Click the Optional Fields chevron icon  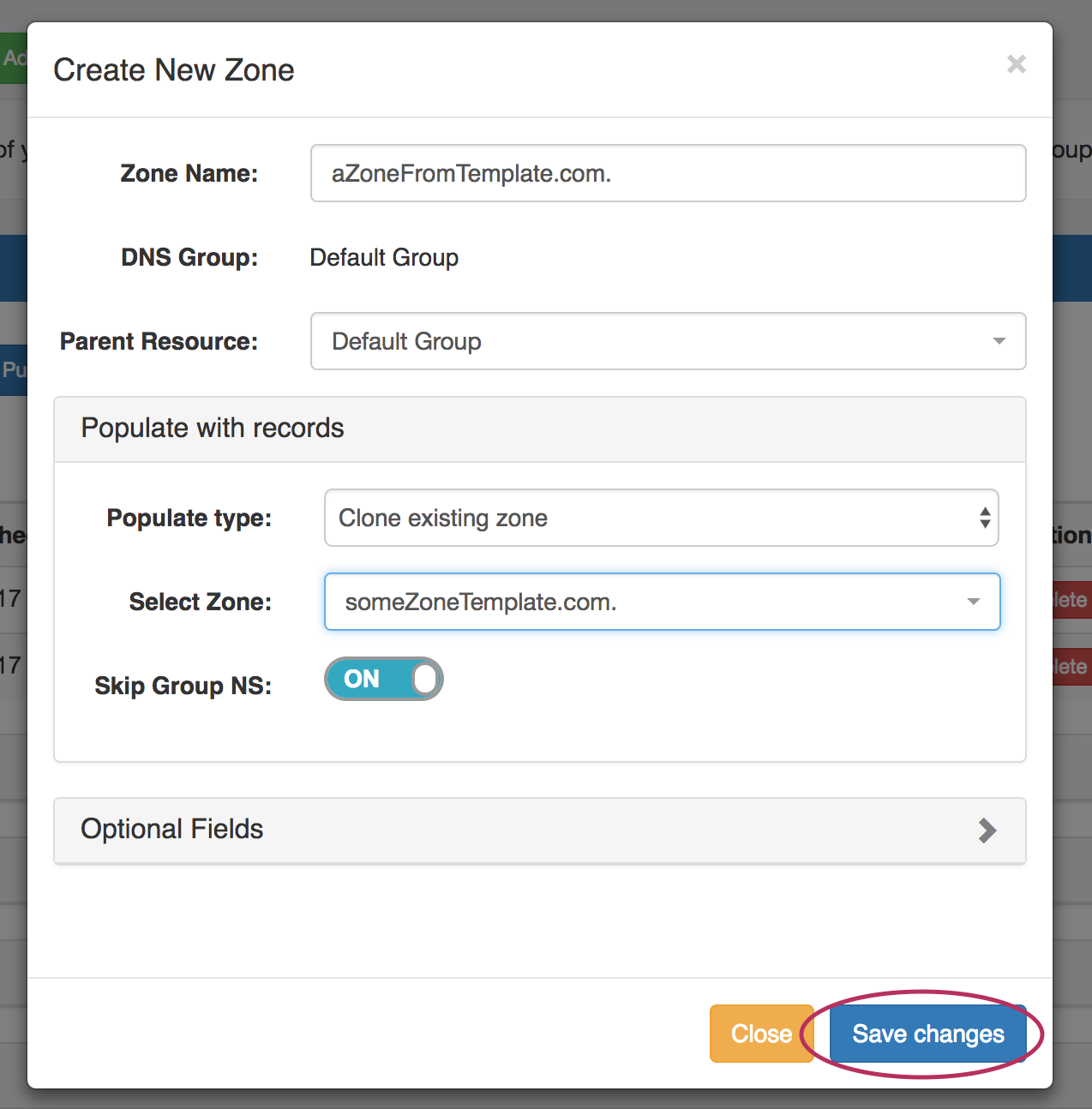click(987, 830)
